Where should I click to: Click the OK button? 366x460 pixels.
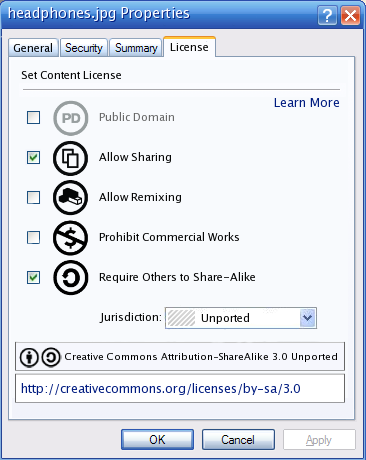click(157, 440)
